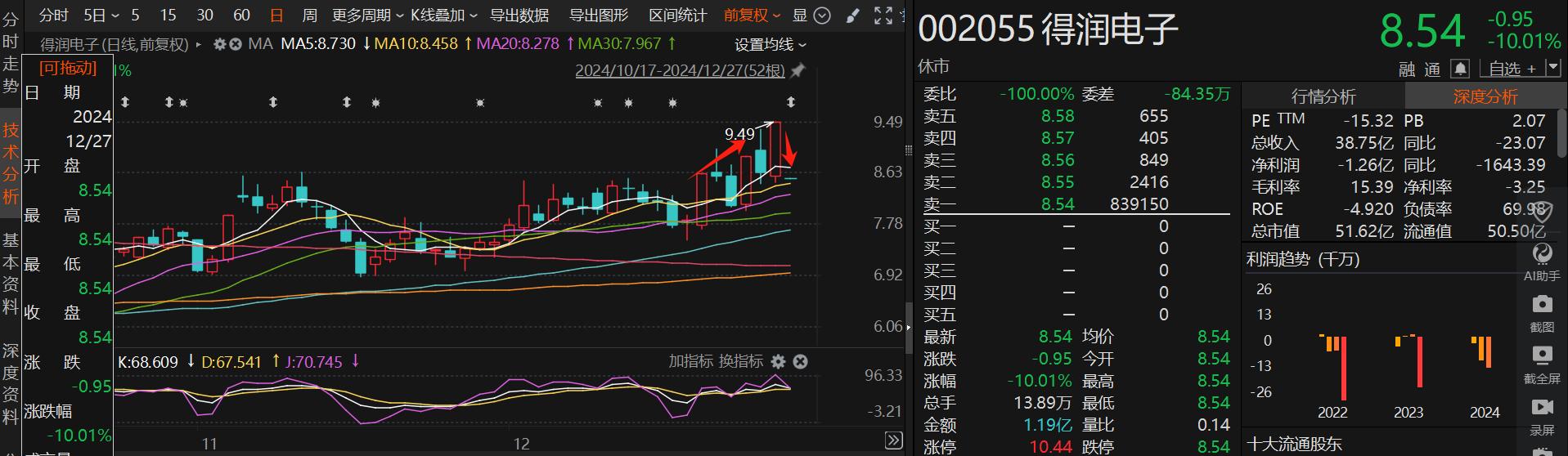Take a screenshot with 截图 icon
Image resolution: width=1568 pixels, height=456 pixels.
pyautogui.click(x=1542, y=311)
